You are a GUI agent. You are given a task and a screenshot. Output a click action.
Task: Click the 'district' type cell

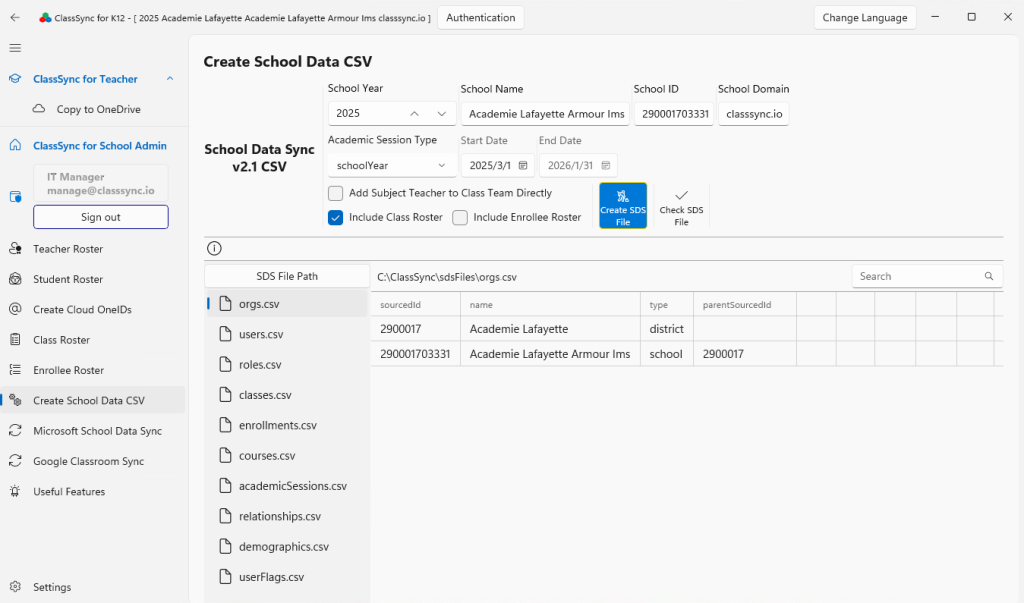pyautogui.click(x=667, y=329)
